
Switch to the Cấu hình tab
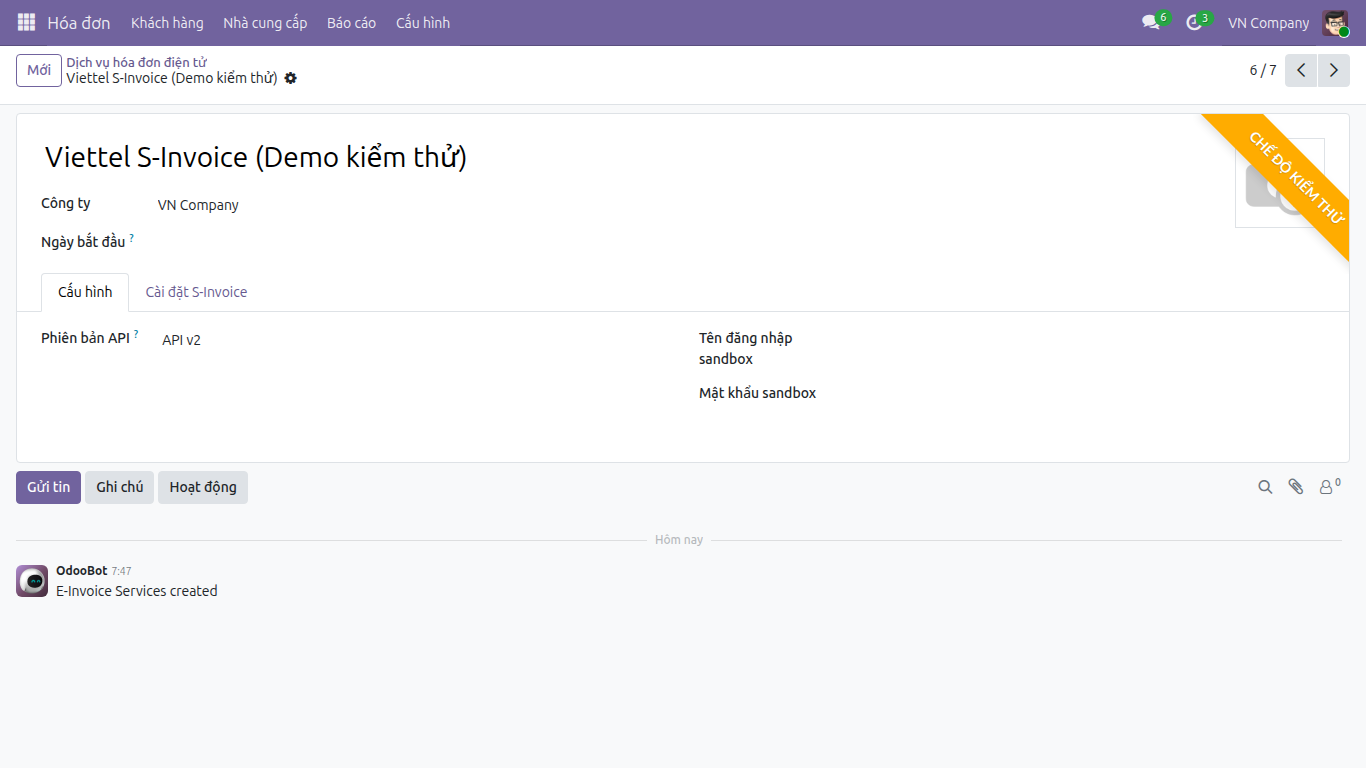click(85, 292)
